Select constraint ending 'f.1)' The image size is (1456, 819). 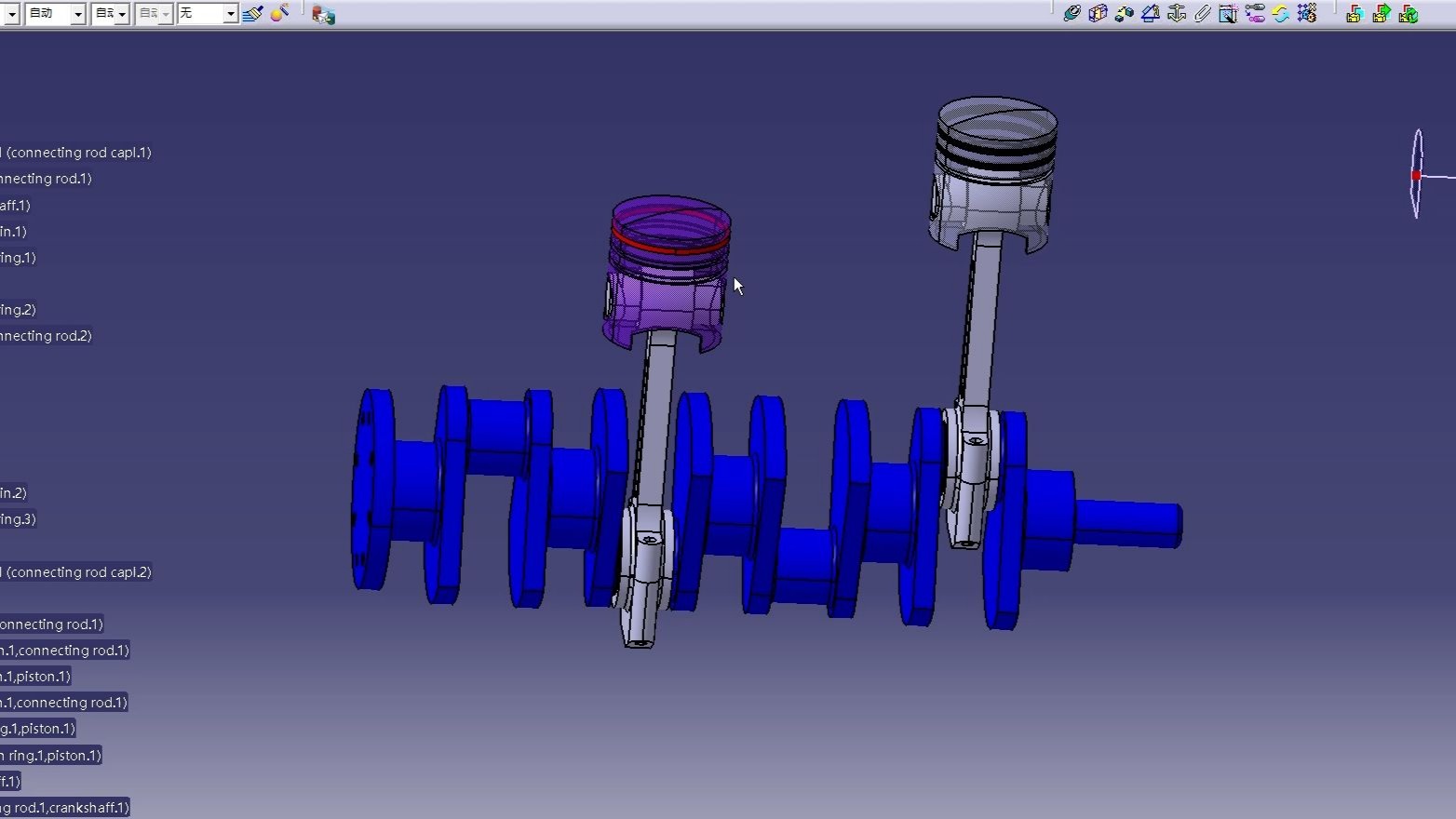pos(9,781)
